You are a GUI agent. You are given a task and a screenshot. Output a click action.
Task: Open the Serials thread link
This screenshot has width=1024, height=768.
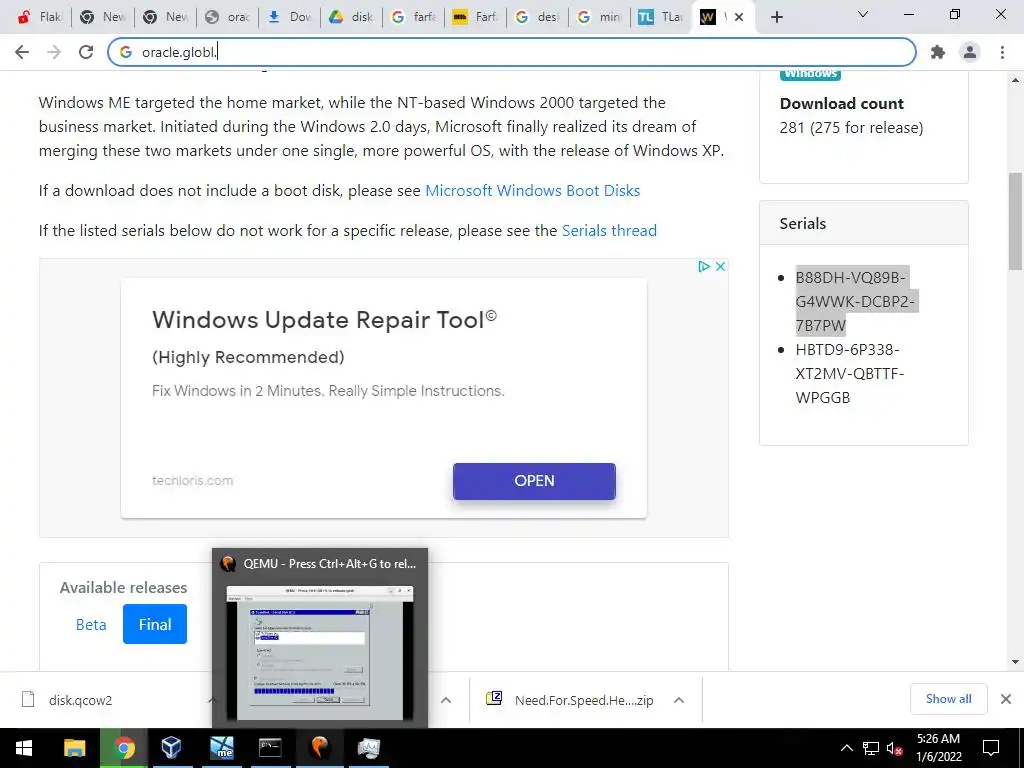pyautogui.click(x=609, y=231)
